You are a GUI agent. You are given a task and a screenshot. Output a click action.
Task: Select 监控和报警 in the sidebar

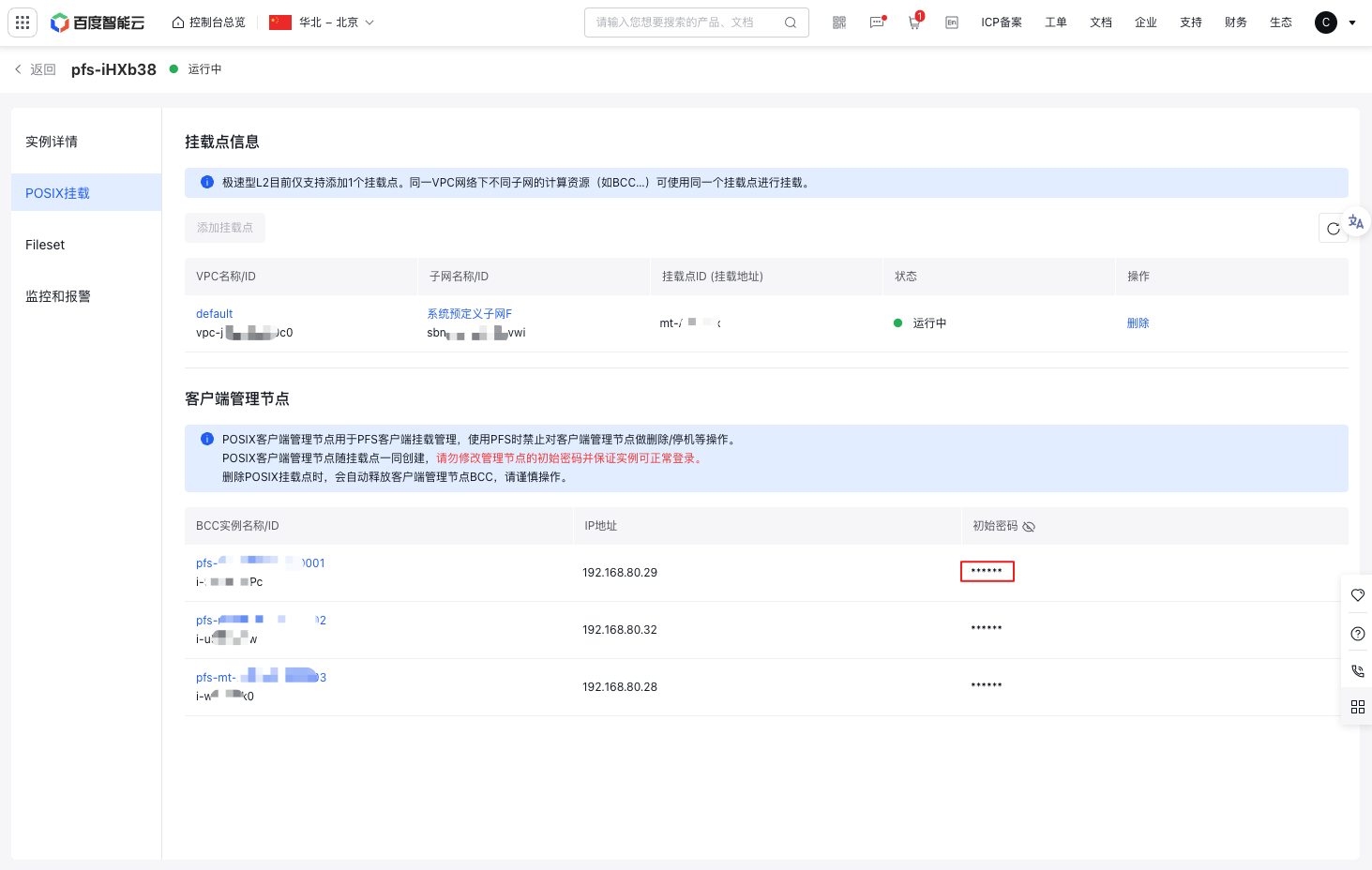(86, 296)
